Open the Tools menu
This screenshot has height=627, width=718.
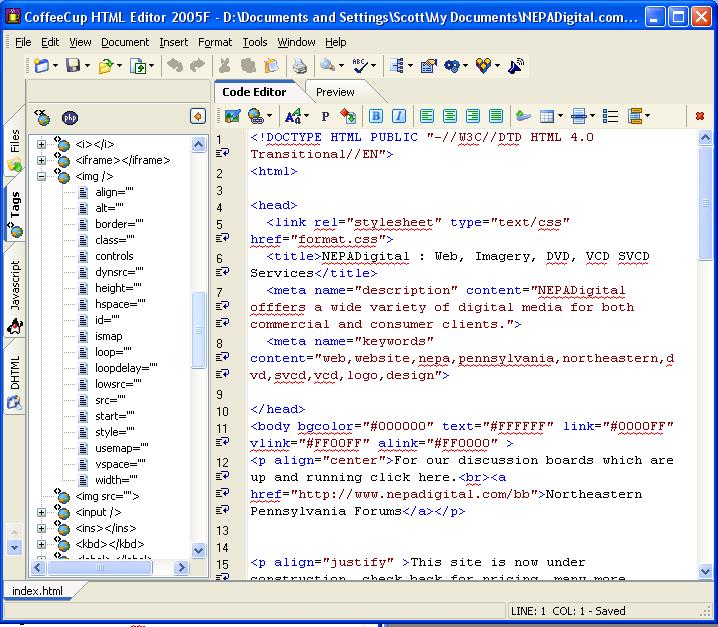pyautogui.click(x=255, y=42)
